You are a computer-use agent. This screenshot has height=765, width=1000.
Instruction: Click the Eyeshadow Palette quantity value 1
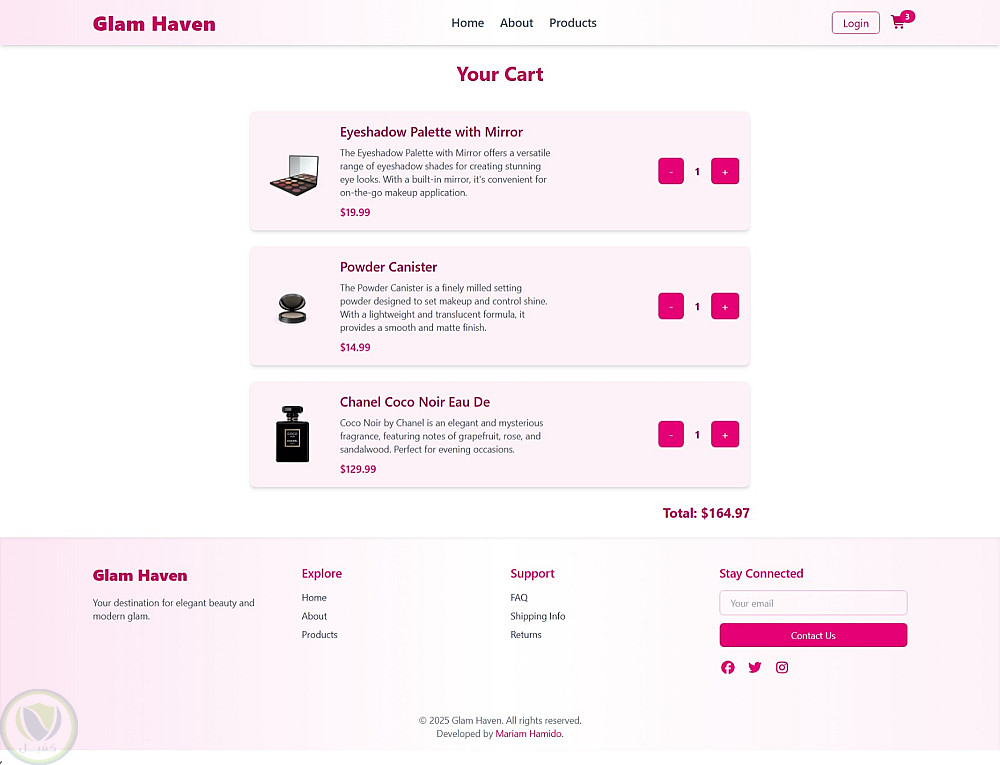[x=697, y=171]
